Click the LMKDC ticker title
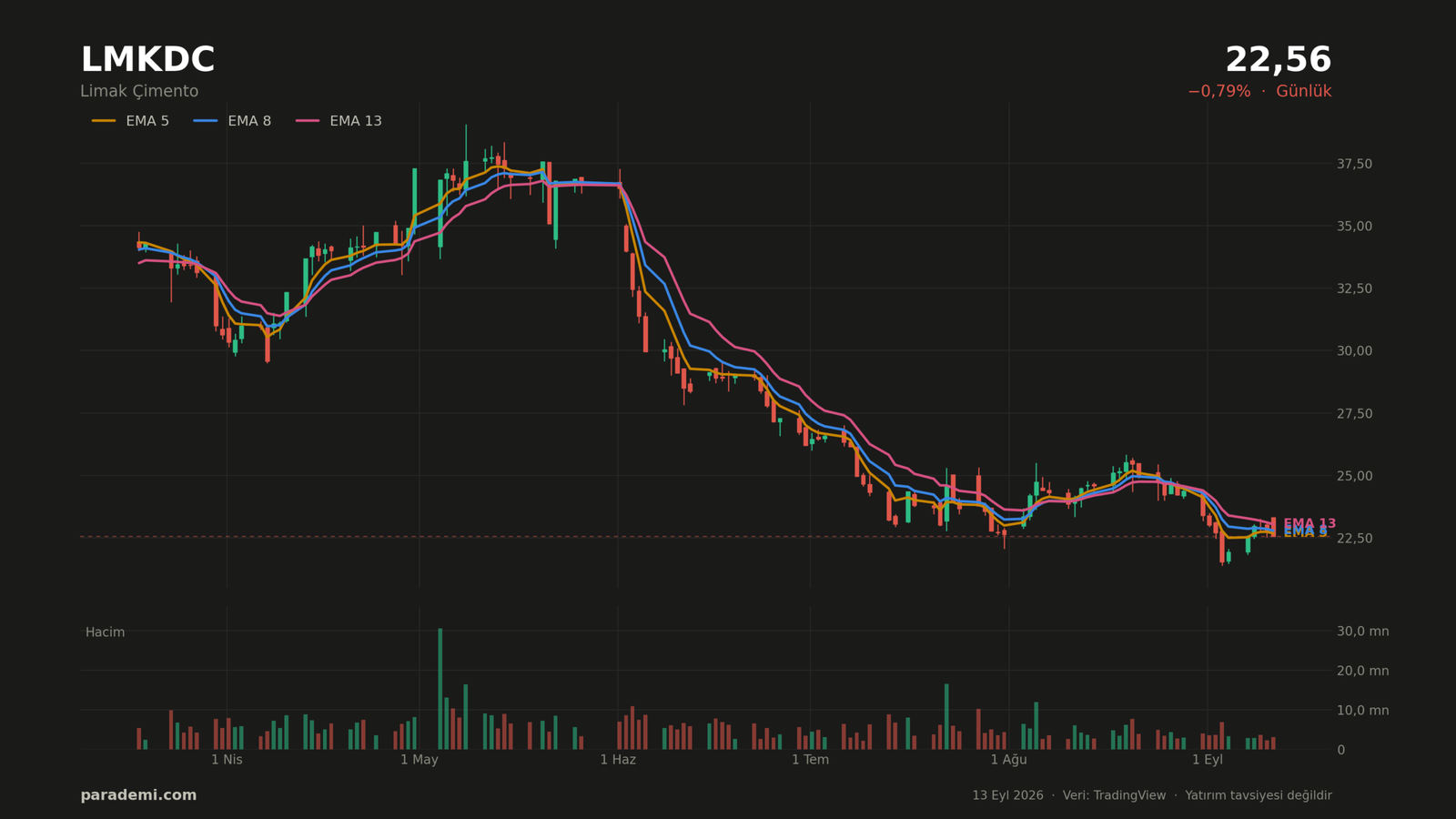 (147, 60)
